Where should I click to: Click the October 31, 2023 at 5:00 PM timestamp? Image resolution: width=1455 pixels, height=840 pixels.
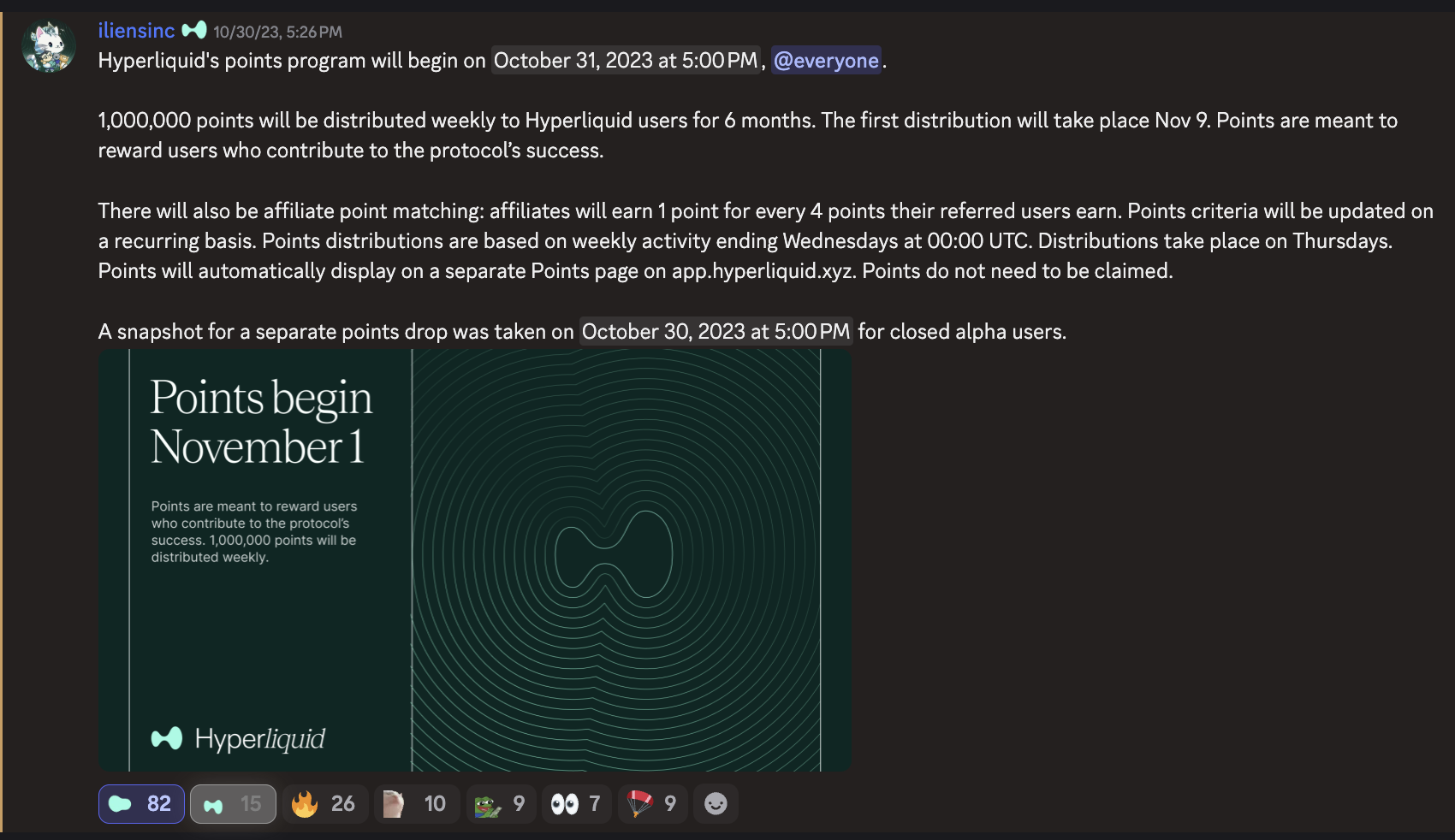pos(626,61)
